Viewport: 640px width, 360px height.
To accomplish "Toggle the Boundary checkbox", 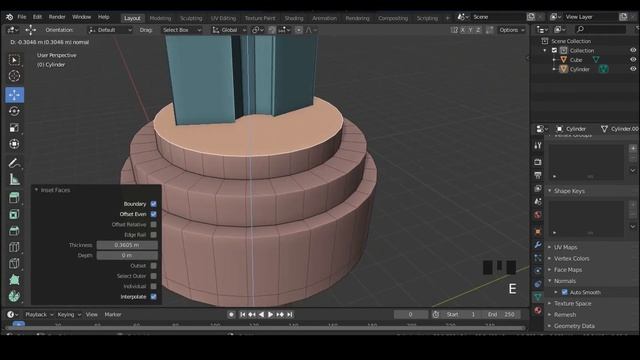I will pos(153,204).
